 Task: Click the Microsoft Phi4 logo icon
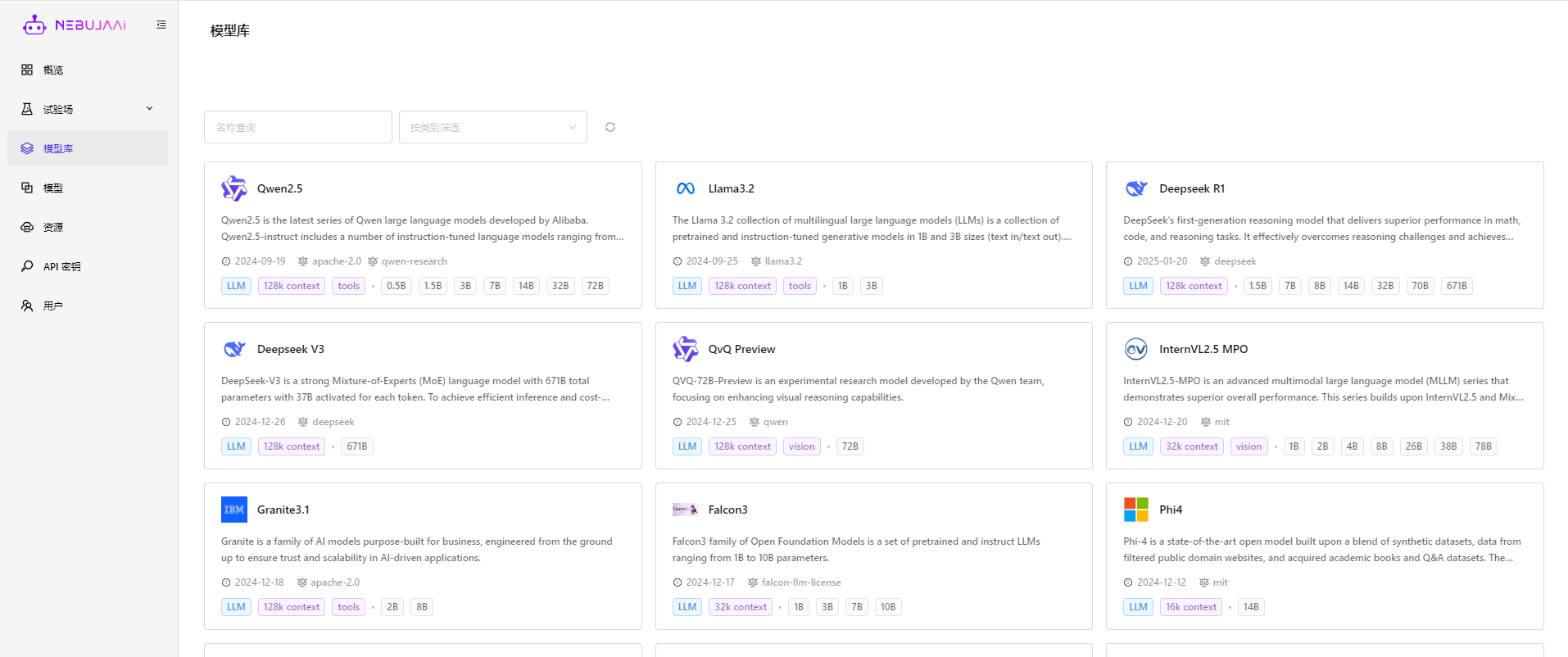pyautogui.click(x=1136, y=510)
